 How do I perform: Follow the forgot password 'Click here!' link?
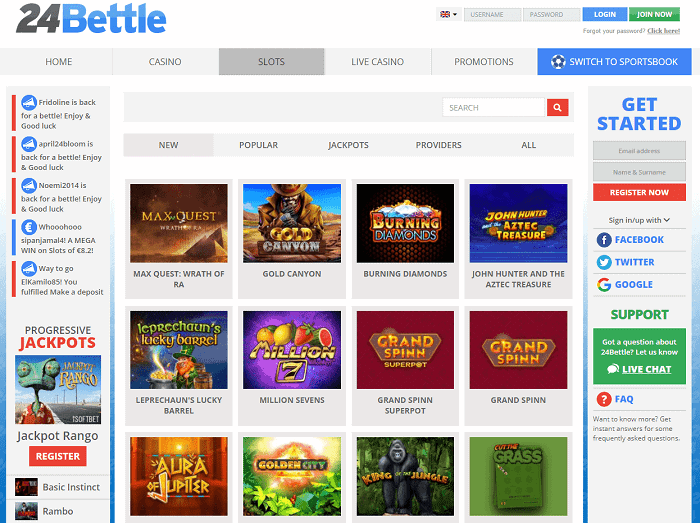click(x=663, y=31)
